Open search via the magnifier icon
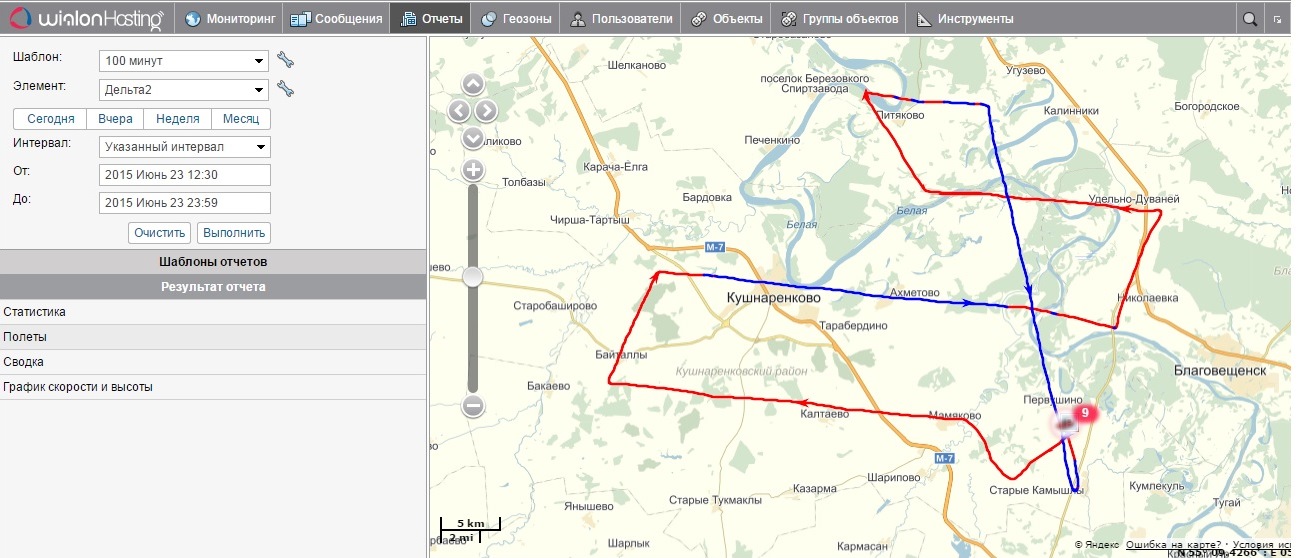 (1249, 18)
